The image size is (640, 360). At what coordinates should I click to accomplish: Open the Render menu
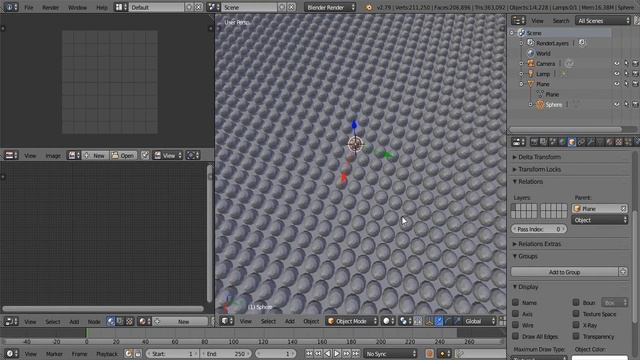pyautogui.click(x=51, y=7)
